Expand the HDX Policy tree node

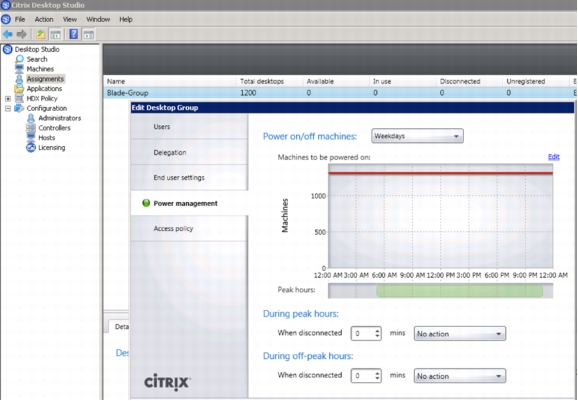pyautogui.click(x=8, y=99)
